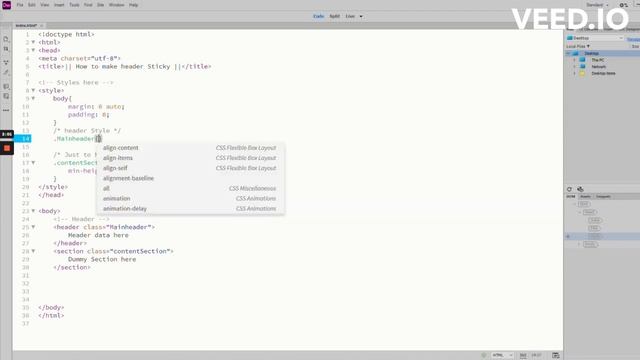Click the red stop recording button
Screen dimensions: 640x360
[7, 148]
